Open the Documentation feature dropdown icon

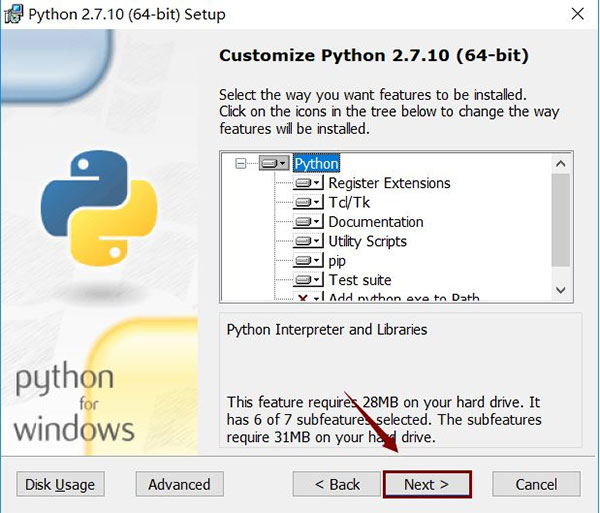tap(308, 221)
